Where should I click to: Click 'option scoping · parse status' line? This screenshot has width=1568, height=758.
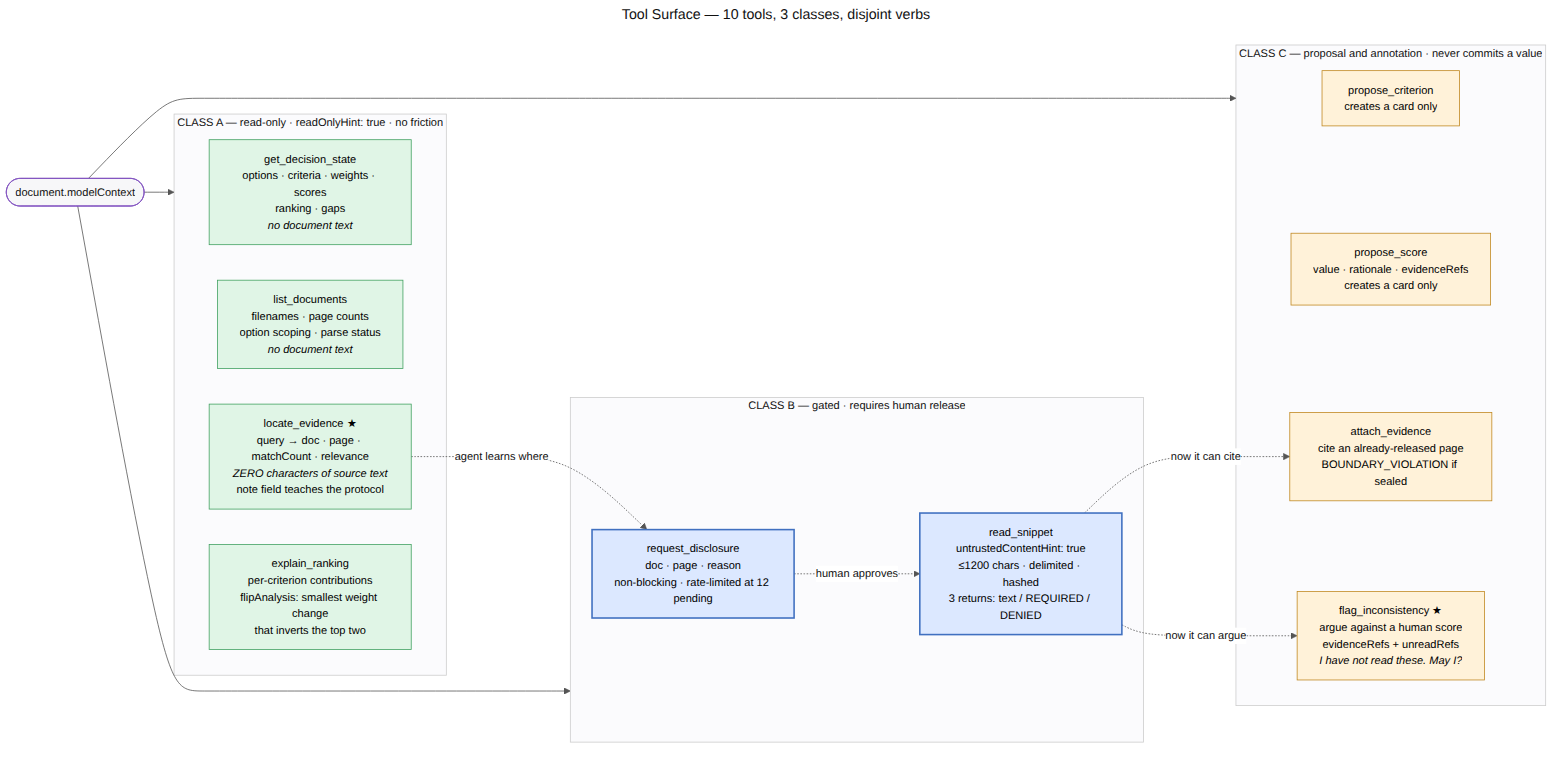[310, 332]
